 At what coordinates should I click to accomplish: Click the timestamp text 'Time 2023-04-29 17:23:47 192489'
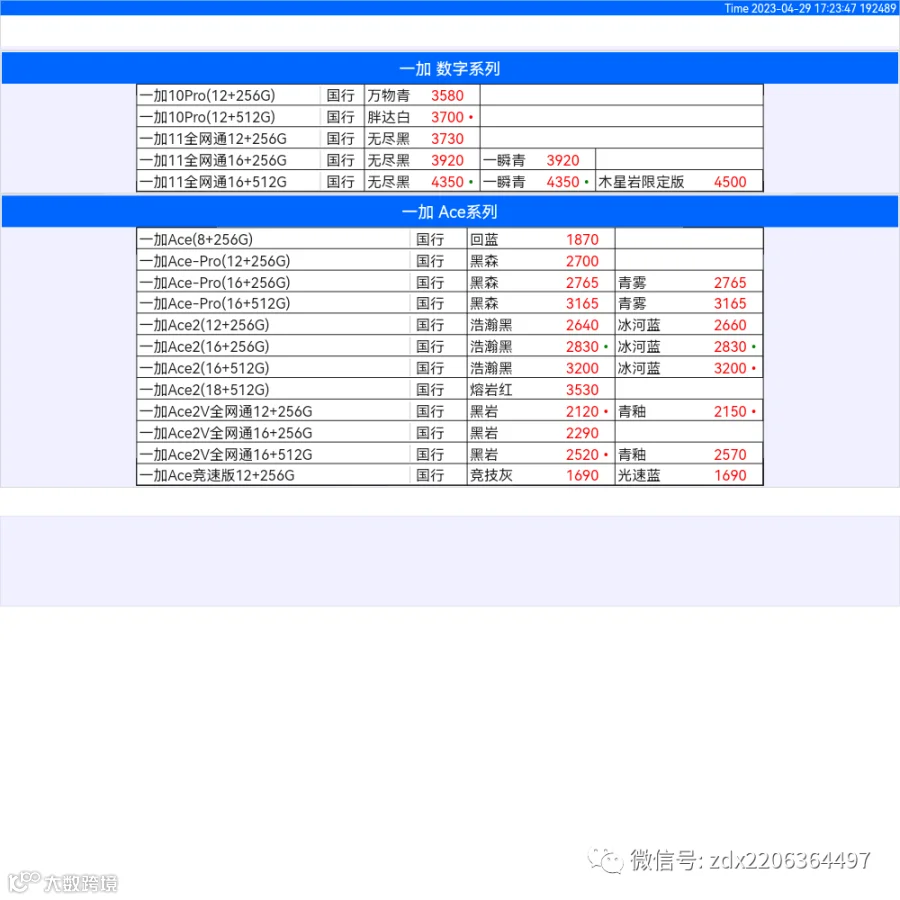(810, 8)
